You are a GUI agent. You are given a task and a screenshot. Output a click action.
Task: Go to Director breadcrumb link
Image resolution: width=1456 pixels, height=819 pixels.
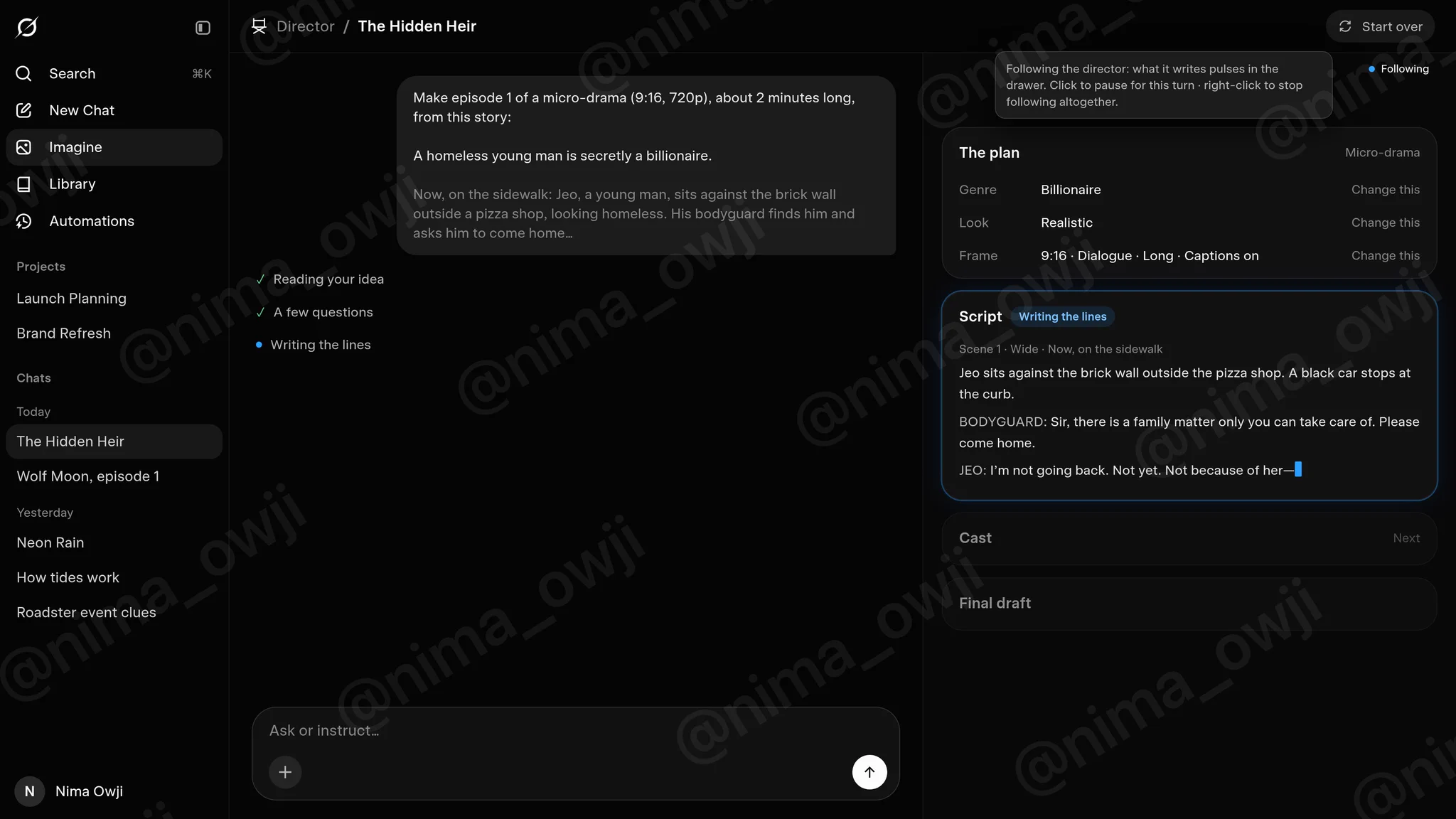pyautogui.click(x=305, y=26)
